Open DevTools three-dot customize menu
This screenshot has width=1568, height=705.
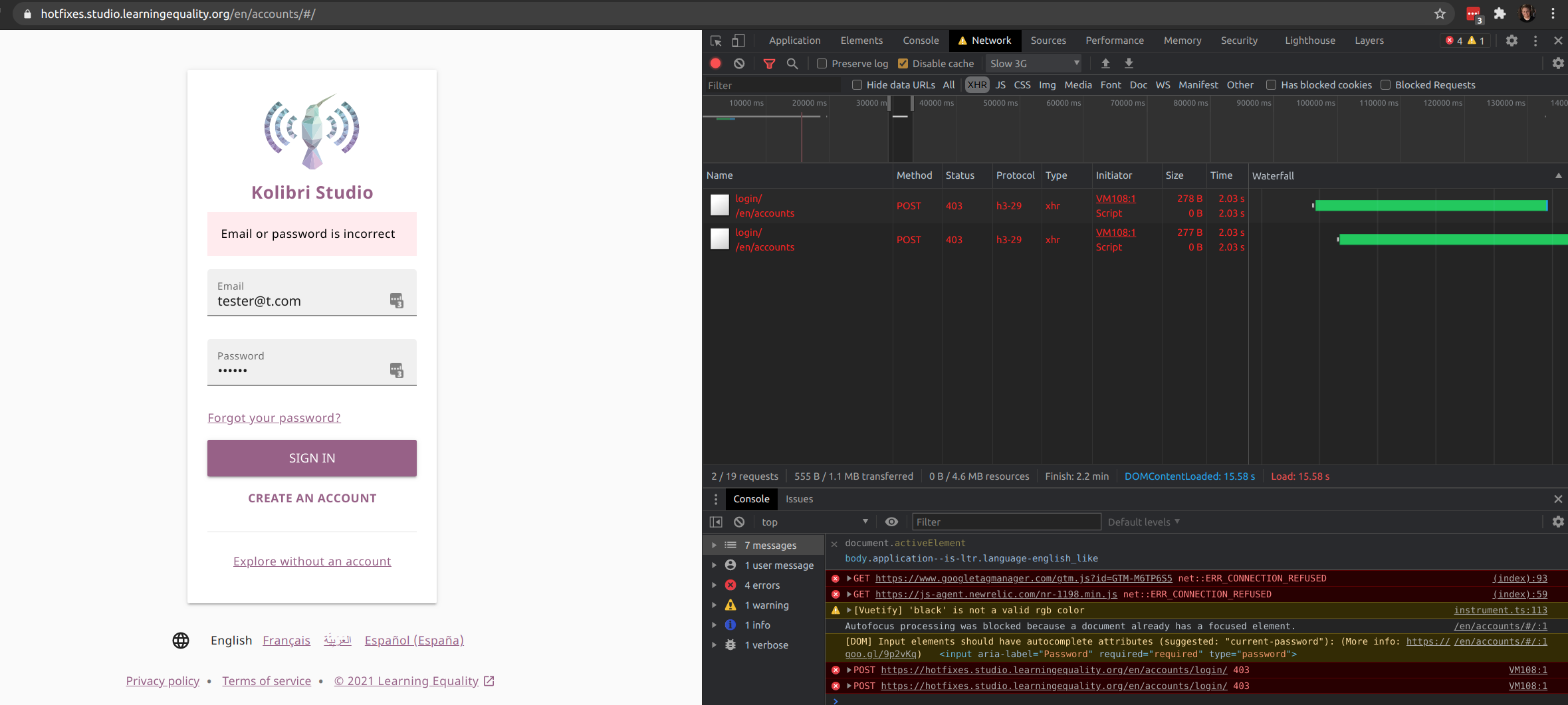[1535, 41]
